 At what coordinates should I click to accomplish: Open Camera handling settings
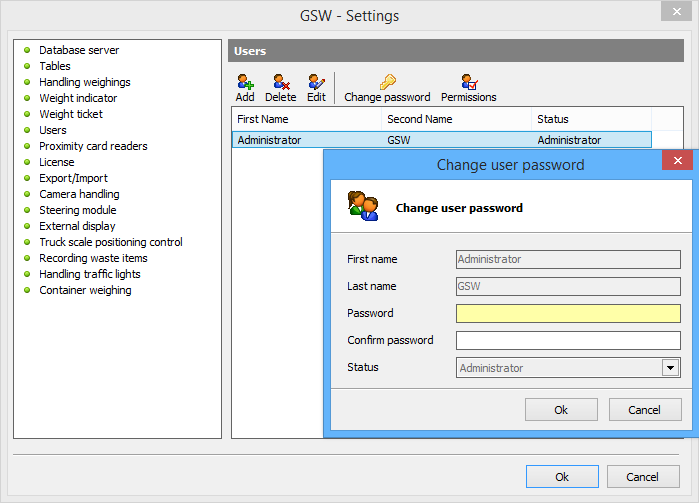pos(79,194)
